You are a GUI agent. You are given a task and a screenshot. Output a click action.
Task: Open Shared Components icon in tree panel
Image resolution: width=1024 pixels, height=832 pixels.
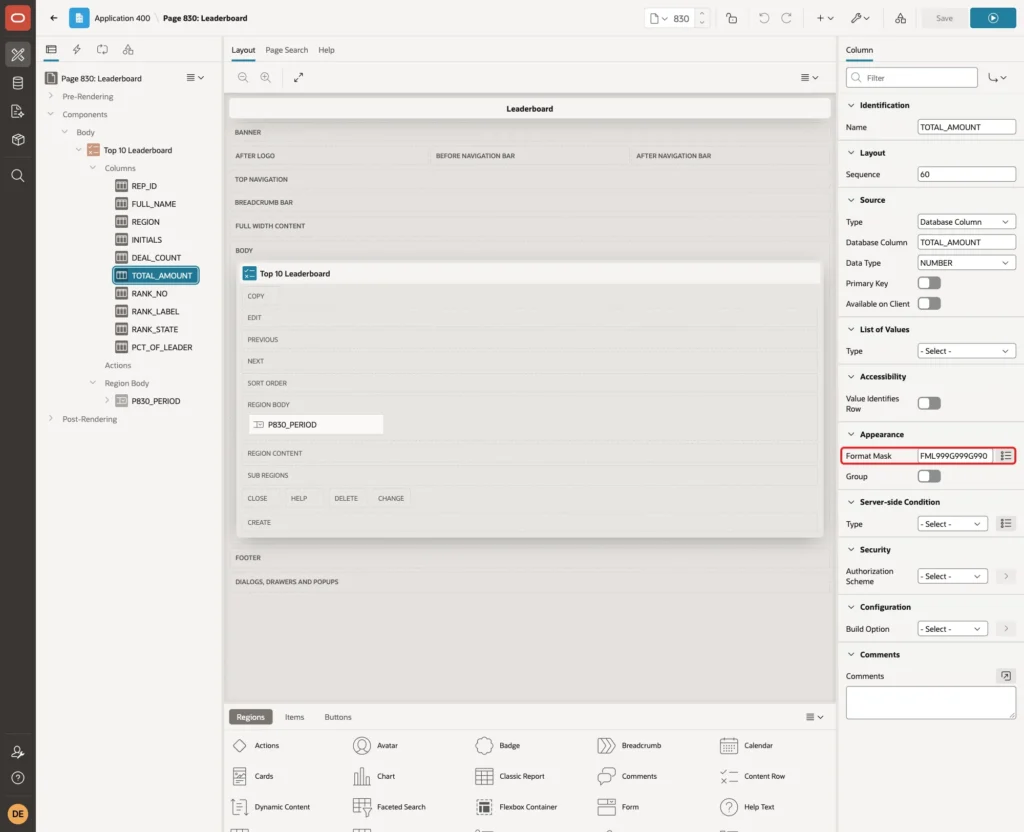128,50
